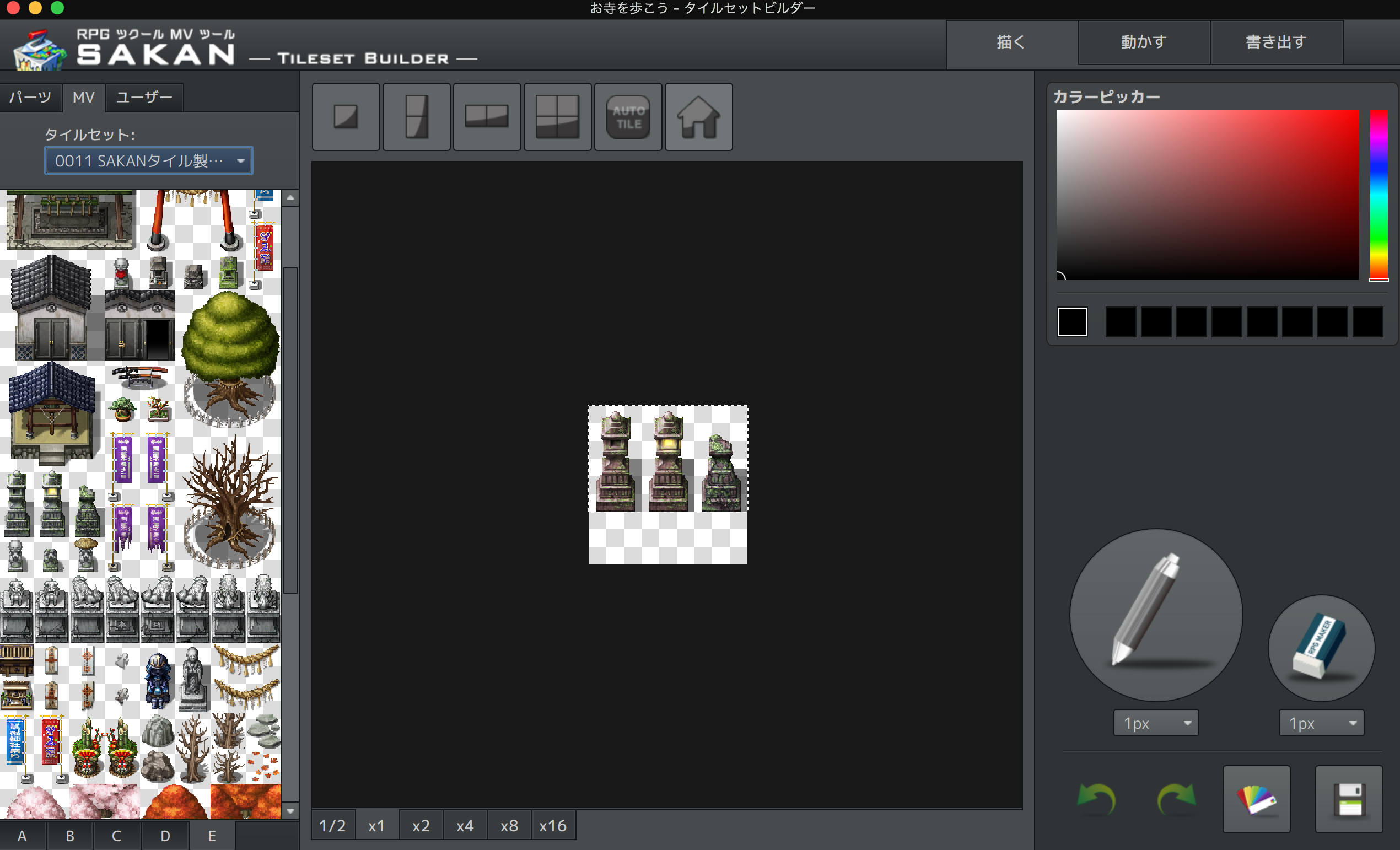Select the orange autumn foliage tile at bottom
Screen dimensions: 1400x850
(x=245, y=801)
